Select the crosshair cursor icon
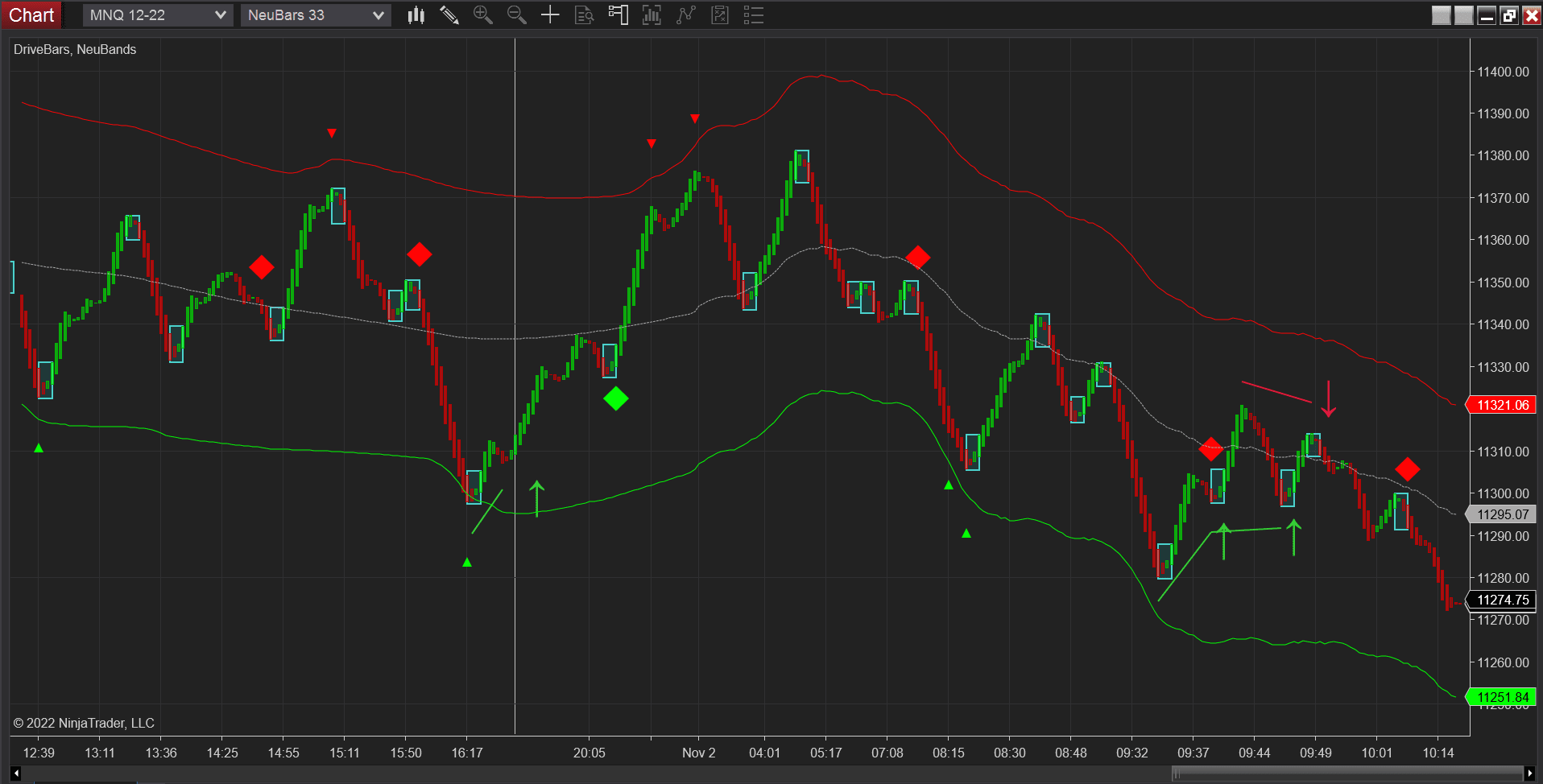 pos(550,14)
